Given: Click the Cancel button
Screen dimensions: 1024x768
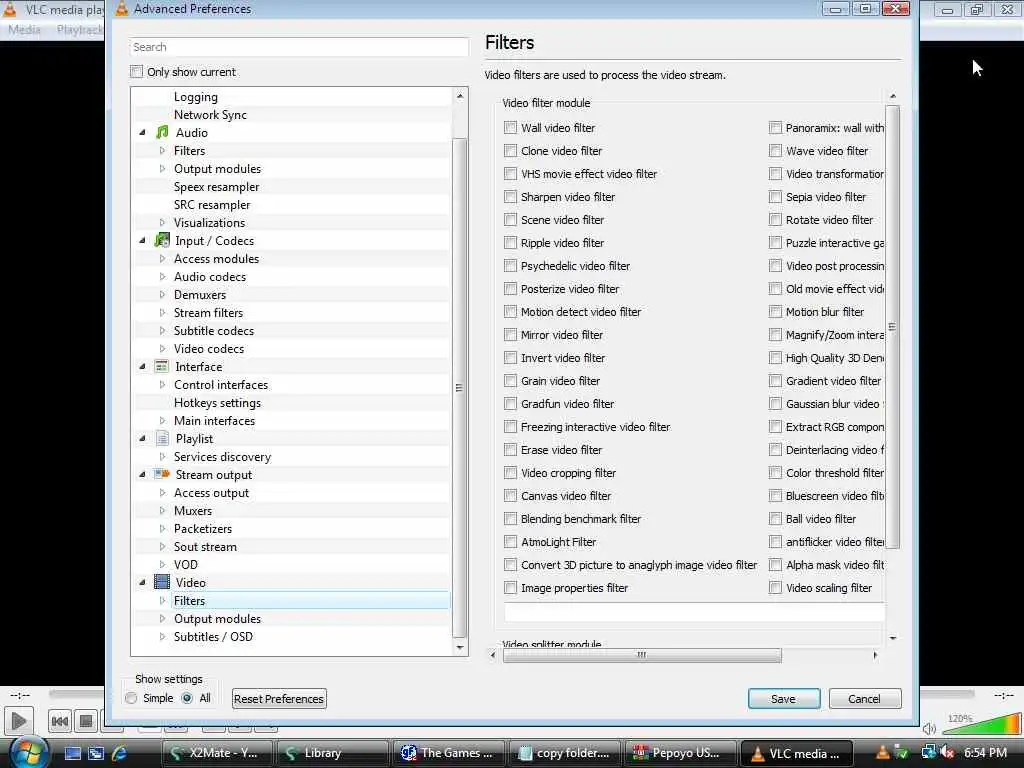Looking at the screenshot, I should click(x=865, y=699).
